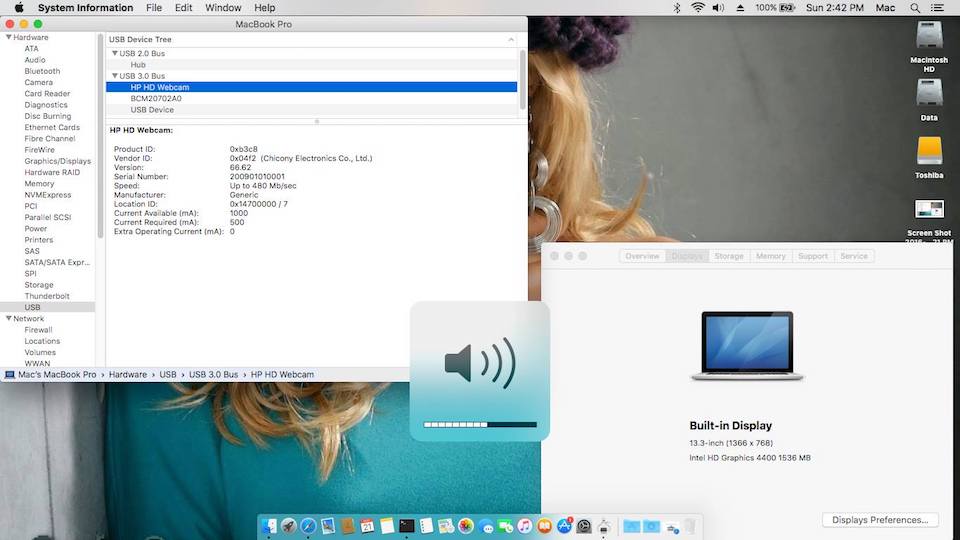Open System Preferences gear in dock
The image size is (960, 540).
(583, 526)
